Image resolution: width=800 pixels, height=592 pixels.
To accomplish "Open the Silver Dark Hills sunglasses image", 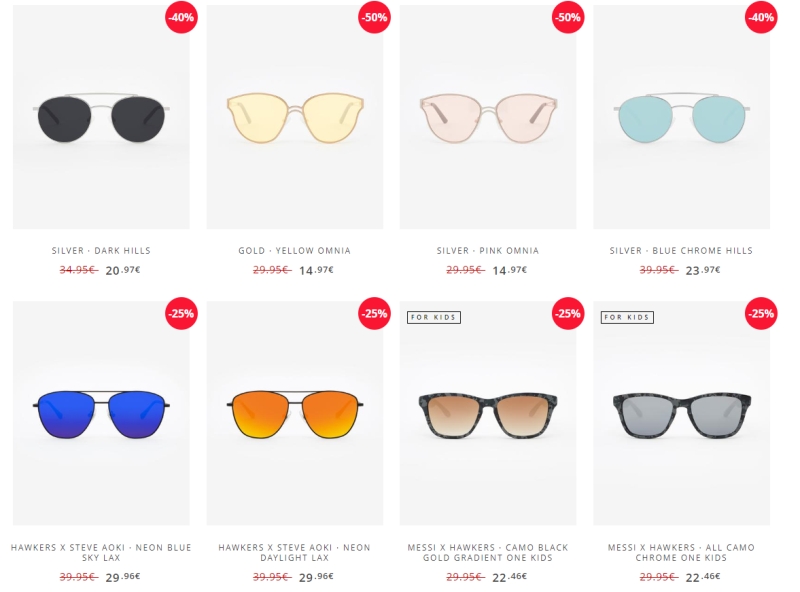I will 101,117.
